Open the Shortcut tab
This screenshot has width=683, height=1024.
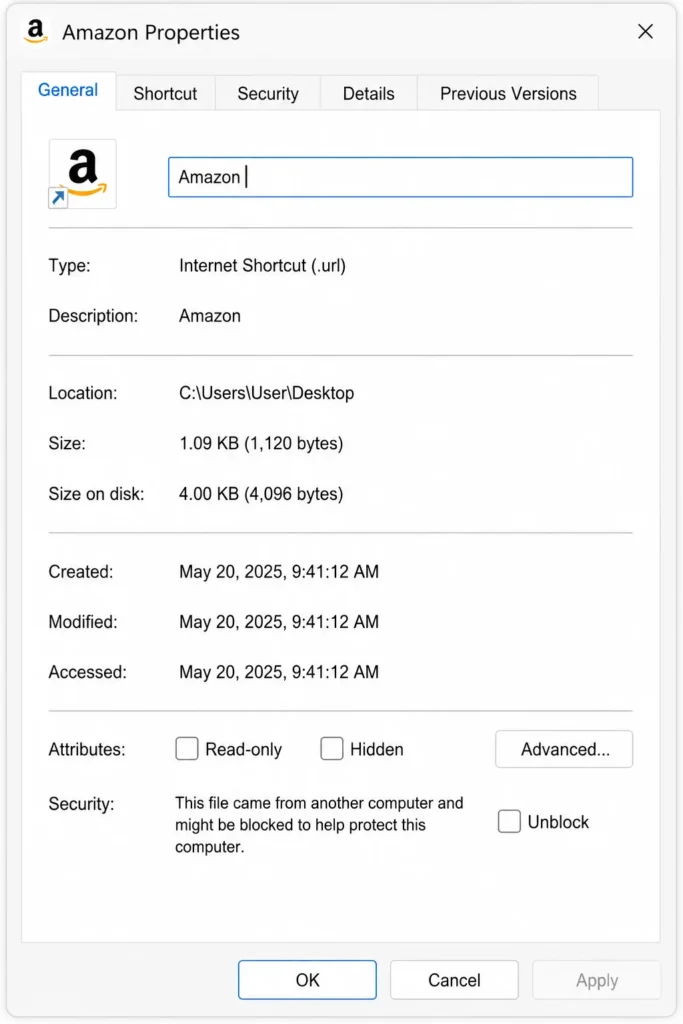coord(165,93)
